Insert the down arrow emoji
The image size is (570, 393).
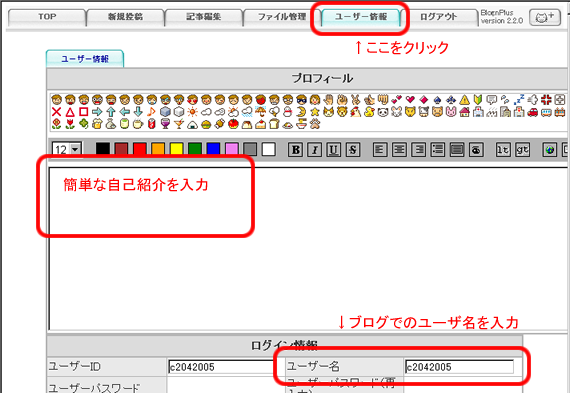tap(138, 112)
